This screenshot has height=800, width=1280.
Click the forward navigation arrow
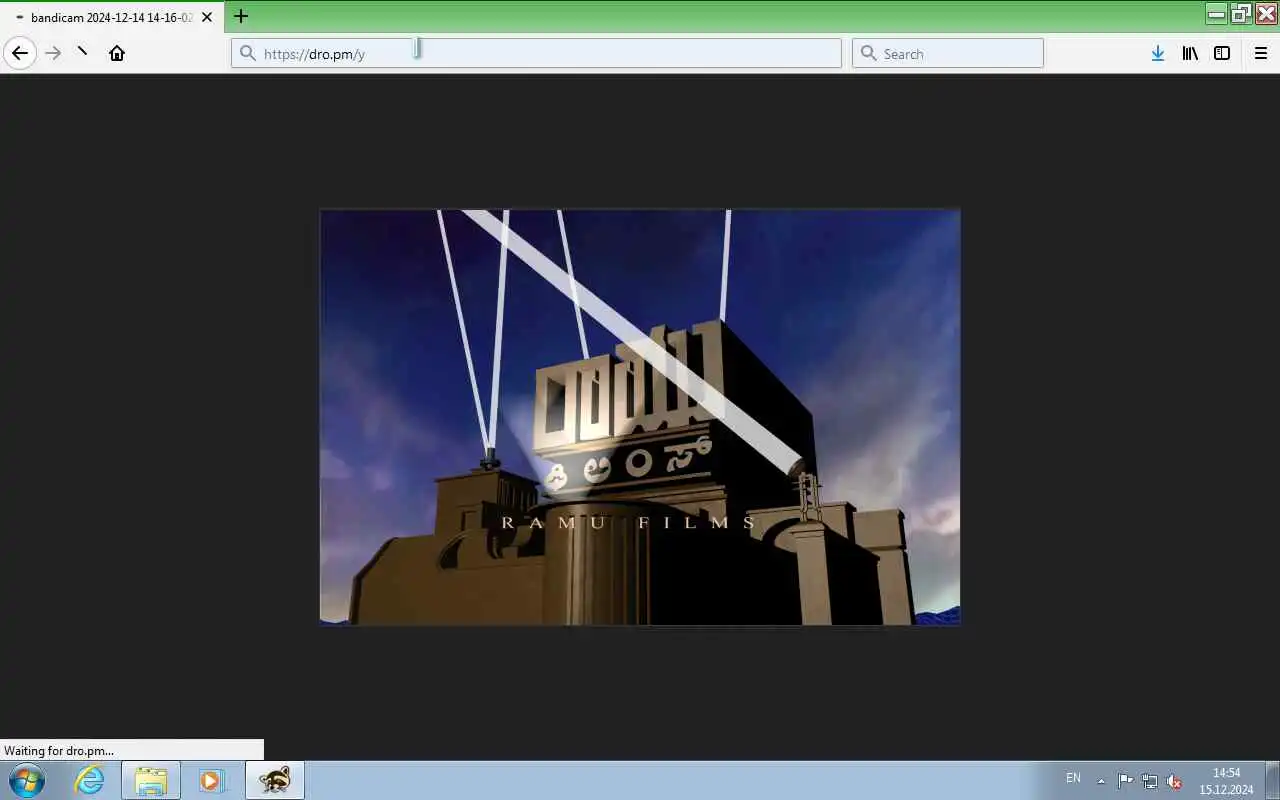click(53, 53)
